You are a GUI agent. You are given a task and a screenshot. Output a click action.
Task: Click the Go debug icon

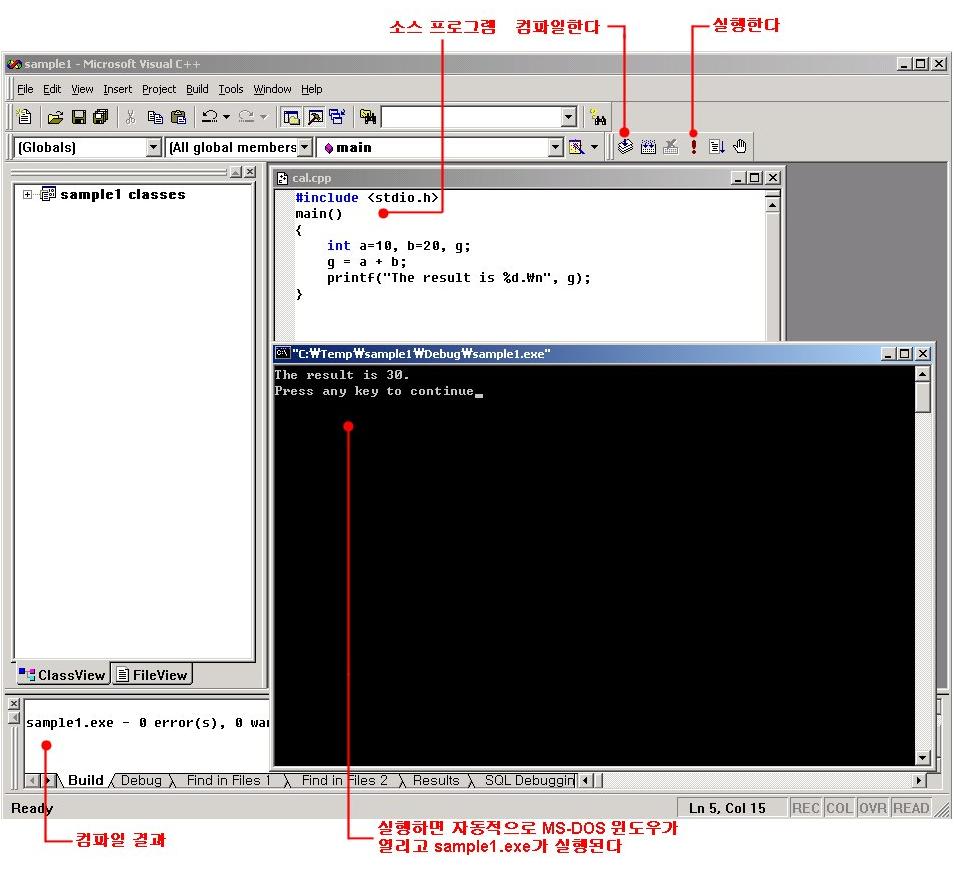pos(717,147)
